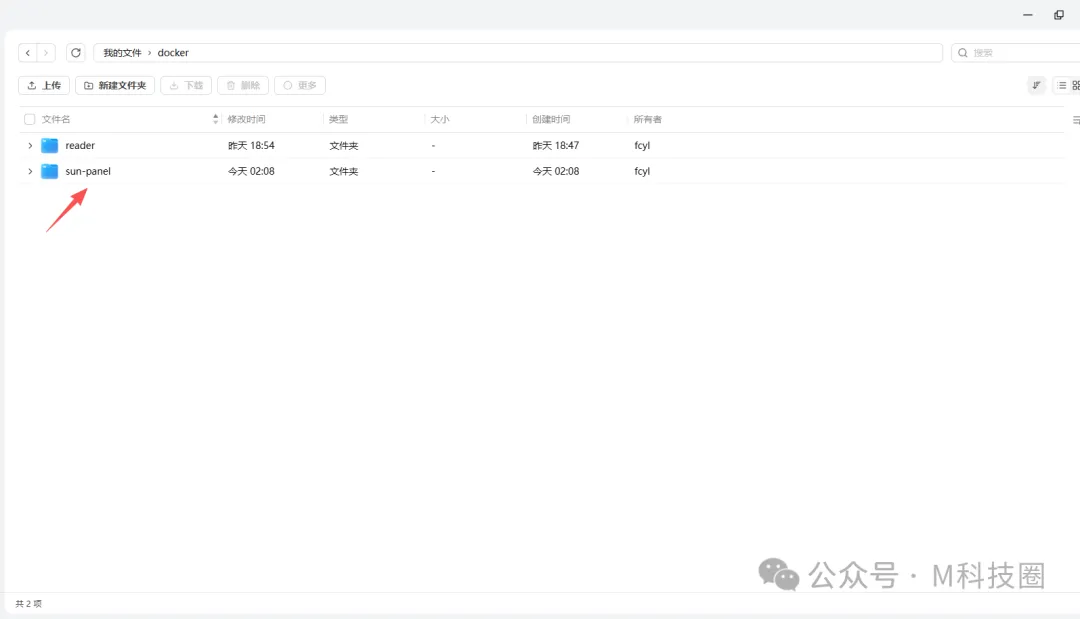Open column settings icon at header right

tap(1076, 120)
